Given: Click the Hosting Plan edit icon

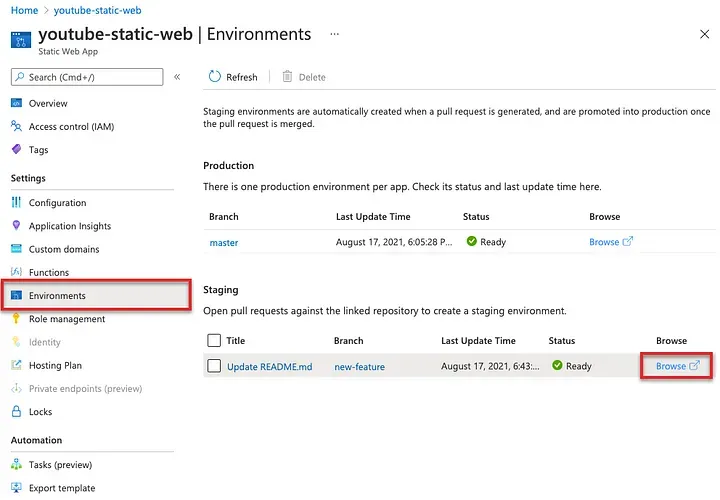Looking at the screenshot, I should click(x=17, y=365).
